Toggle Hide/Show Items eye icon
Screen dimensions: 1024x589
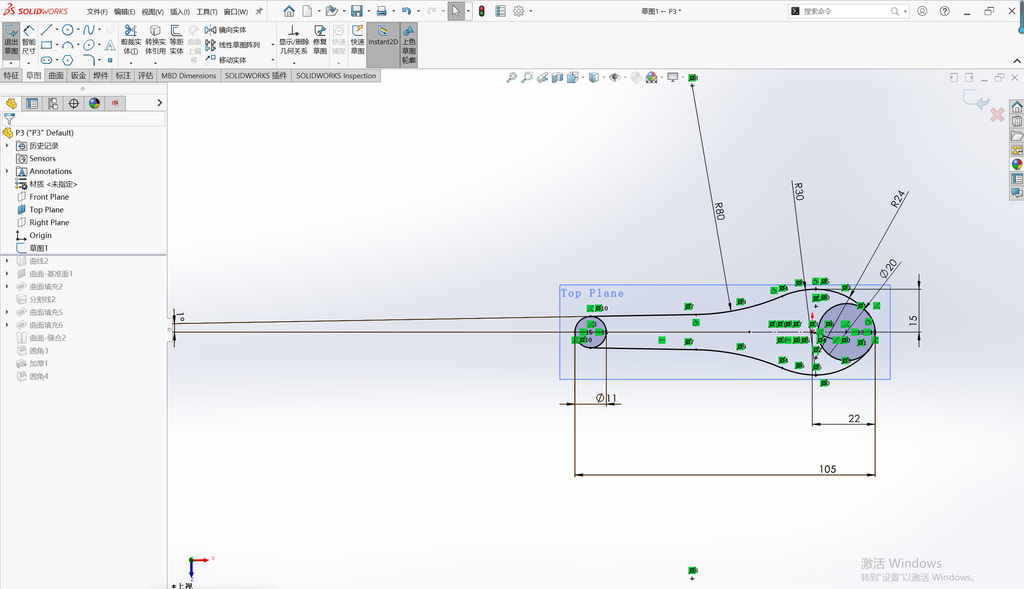[x=614, y=77]
